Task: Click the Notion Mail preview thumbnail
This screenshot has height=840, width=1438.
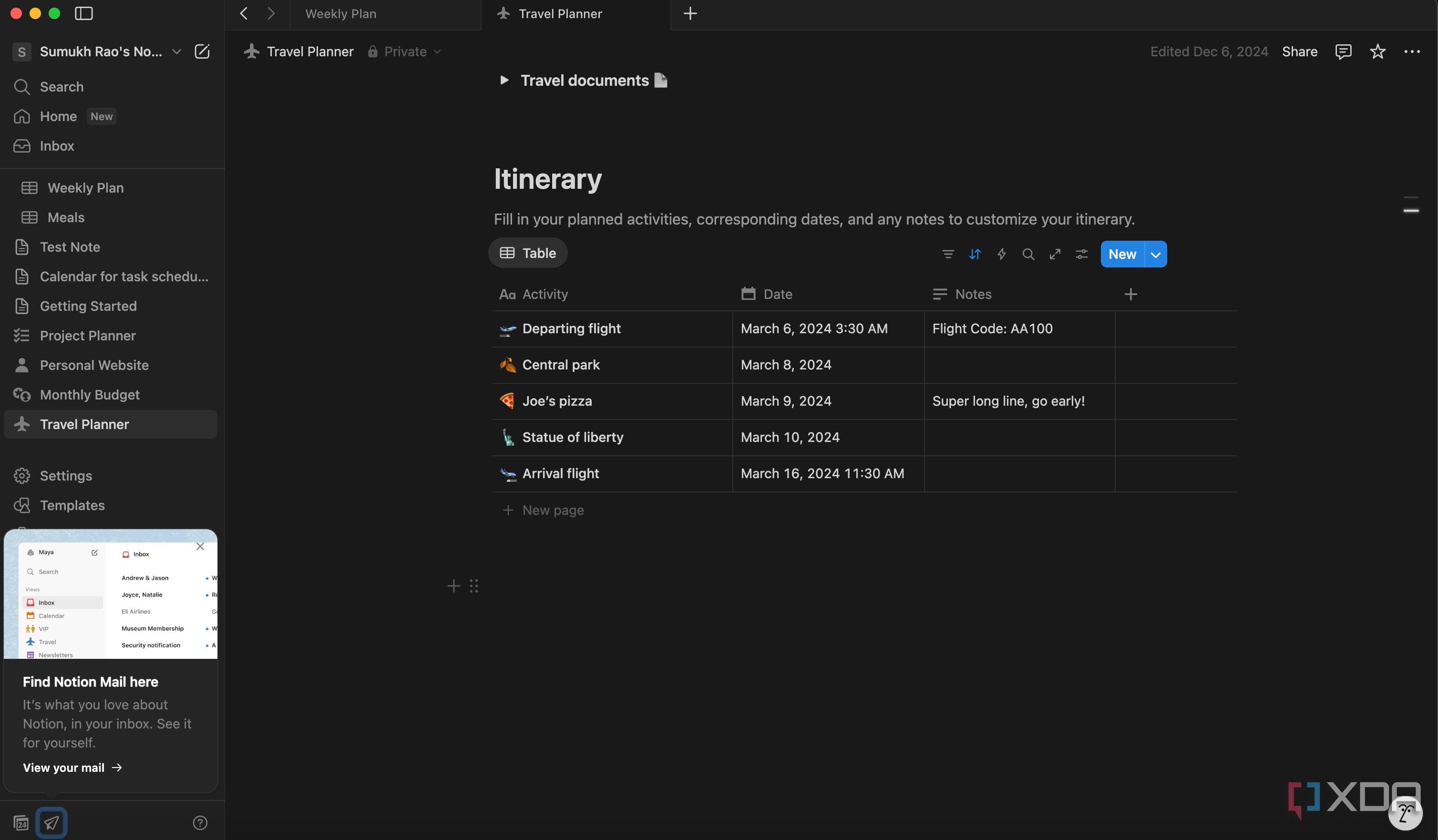Action: point(111,594)
